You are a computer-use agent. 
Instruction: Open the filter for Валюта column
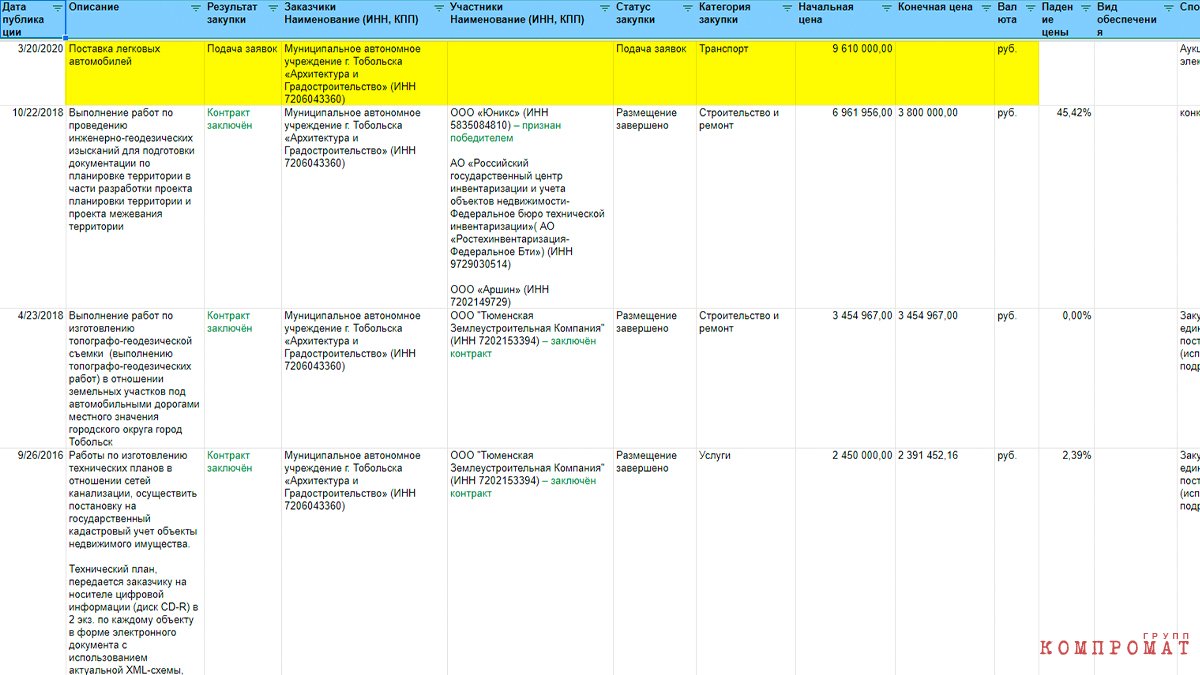click(x=1030, y=7)
